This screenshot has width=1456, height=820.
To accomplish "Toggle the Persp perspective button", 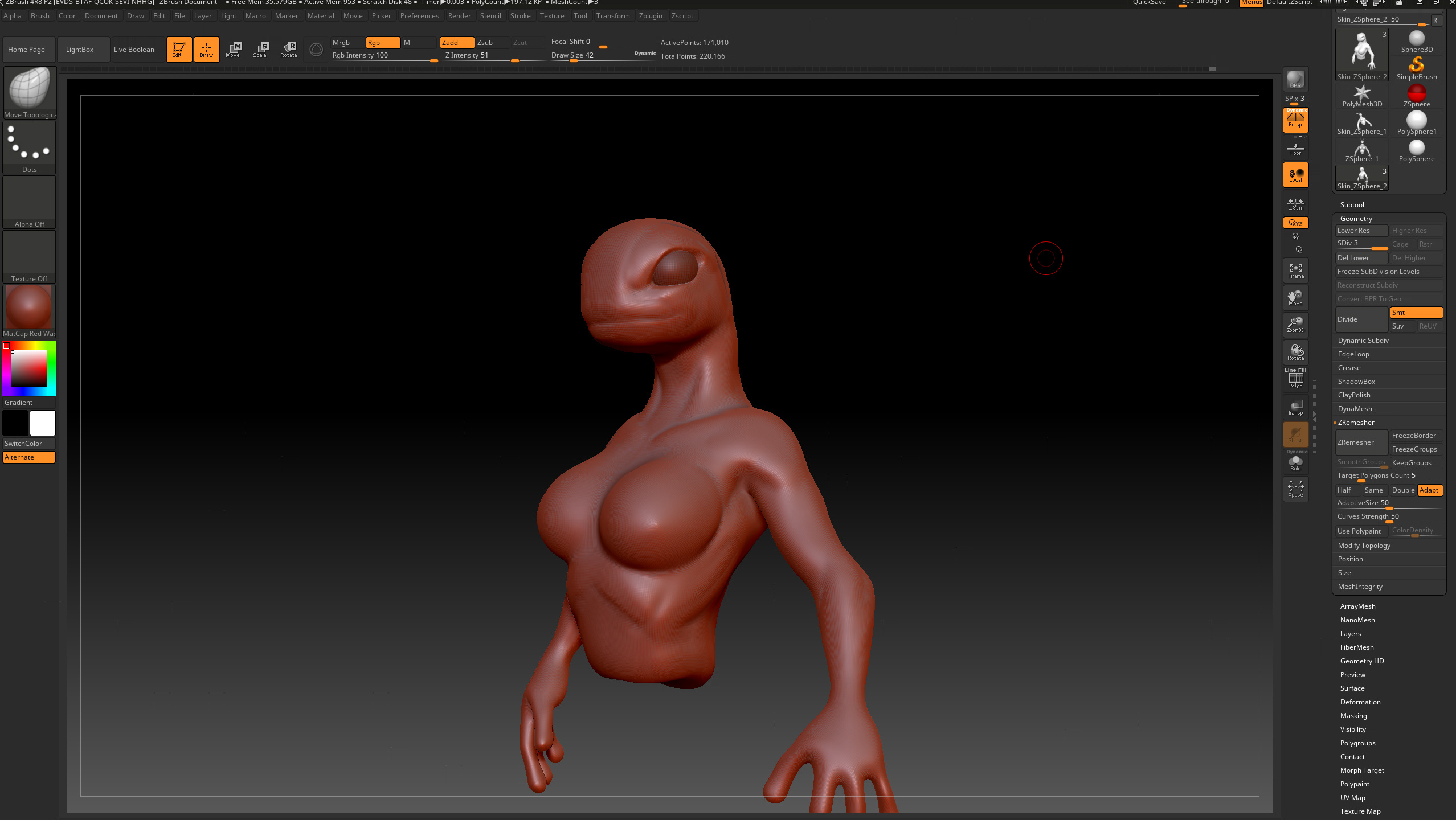I will pyautogui.click(x=1295, y=120).
